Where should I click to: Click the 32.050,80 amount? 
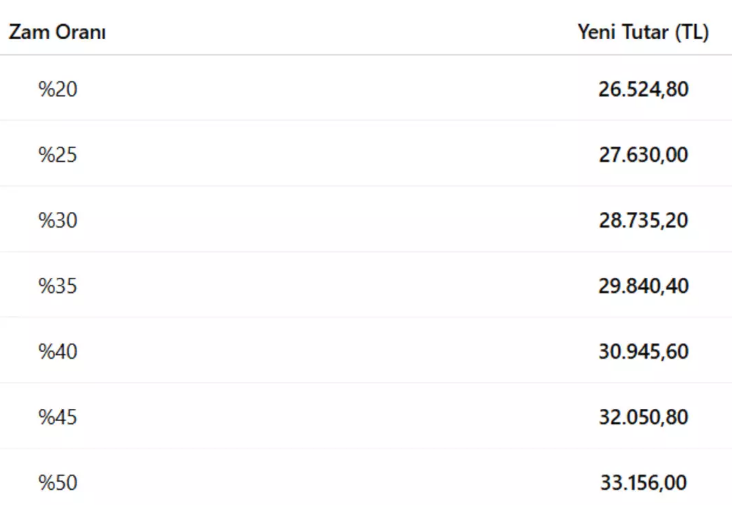pos(643,417)
